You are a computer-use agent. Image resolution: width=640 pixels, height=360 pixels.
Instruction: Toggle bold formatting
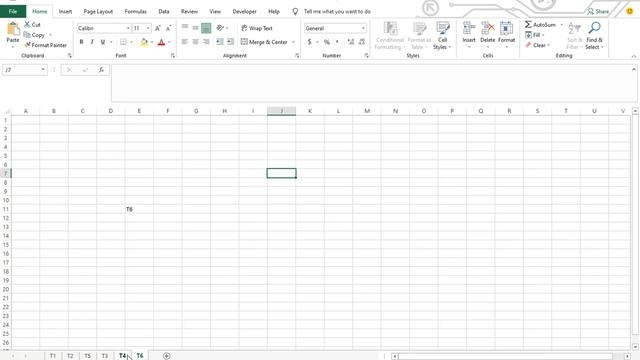point(81,42)
